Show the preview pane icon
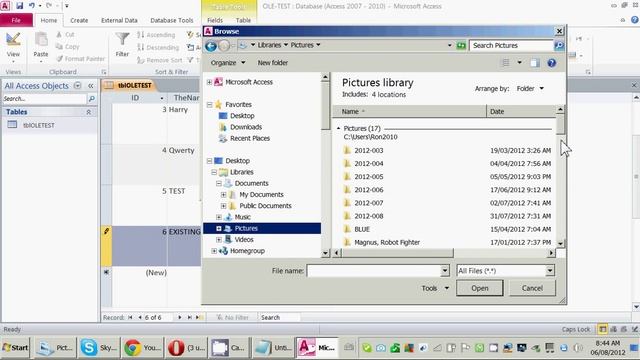The width and height of the screenshot is (640, 360). point(535,63)
